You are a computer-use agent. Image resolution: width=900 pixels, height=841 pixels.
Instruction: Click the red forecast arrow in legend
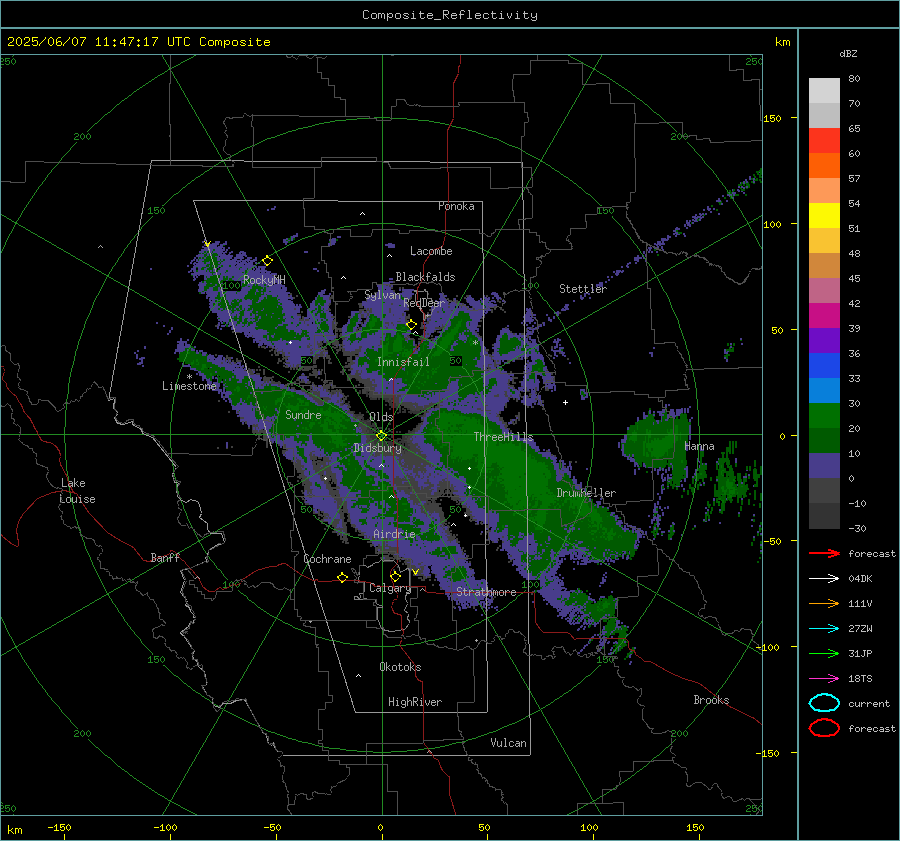point(824,553)
